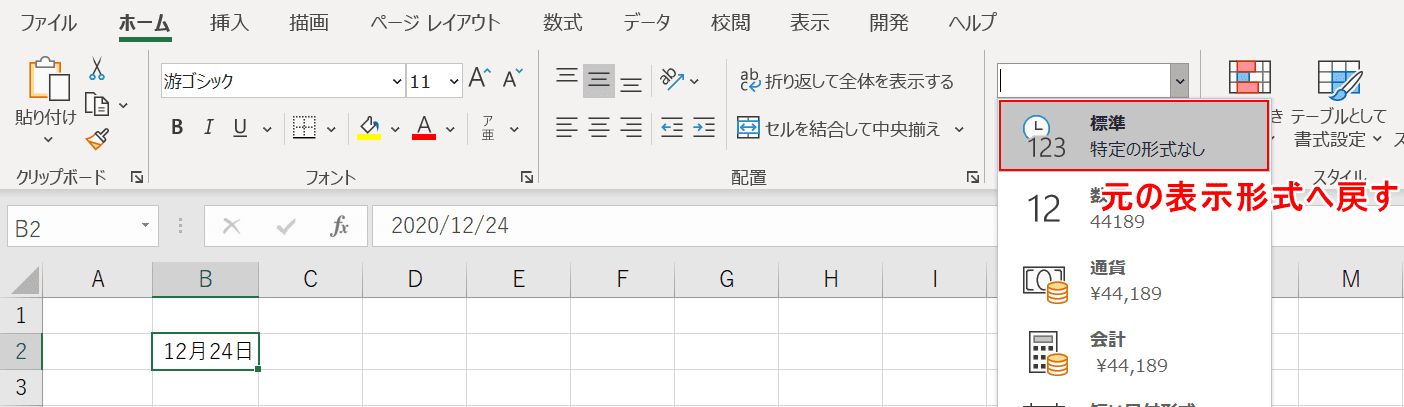Screen dimensions: 1404x407
Task: Apply cell borders icon
Action: 304,127
